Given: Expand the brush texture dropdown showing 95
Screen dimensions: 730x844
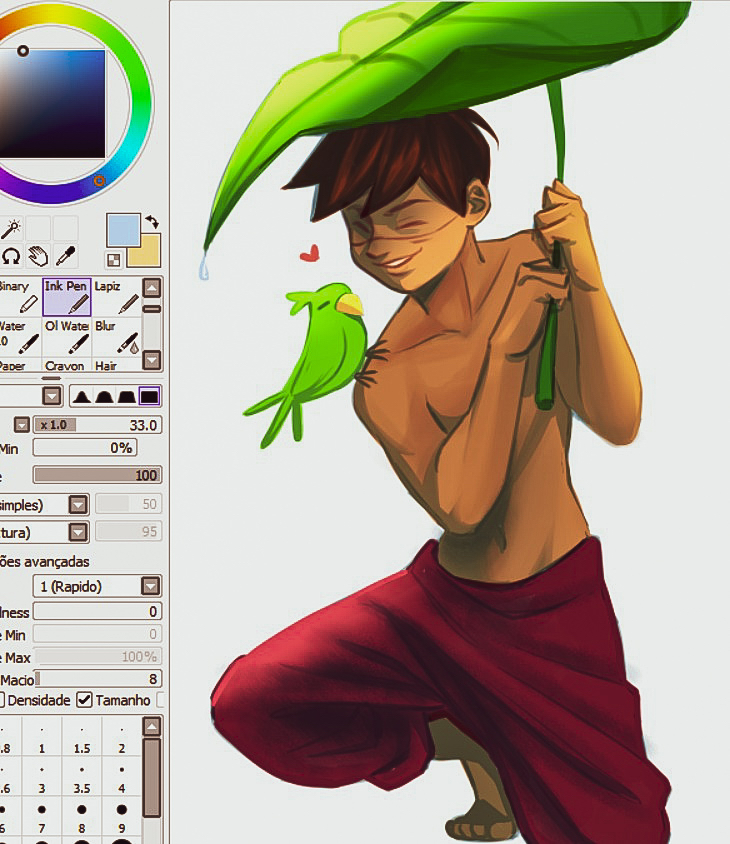Looking at the screenshot, I should coord(78,532).
